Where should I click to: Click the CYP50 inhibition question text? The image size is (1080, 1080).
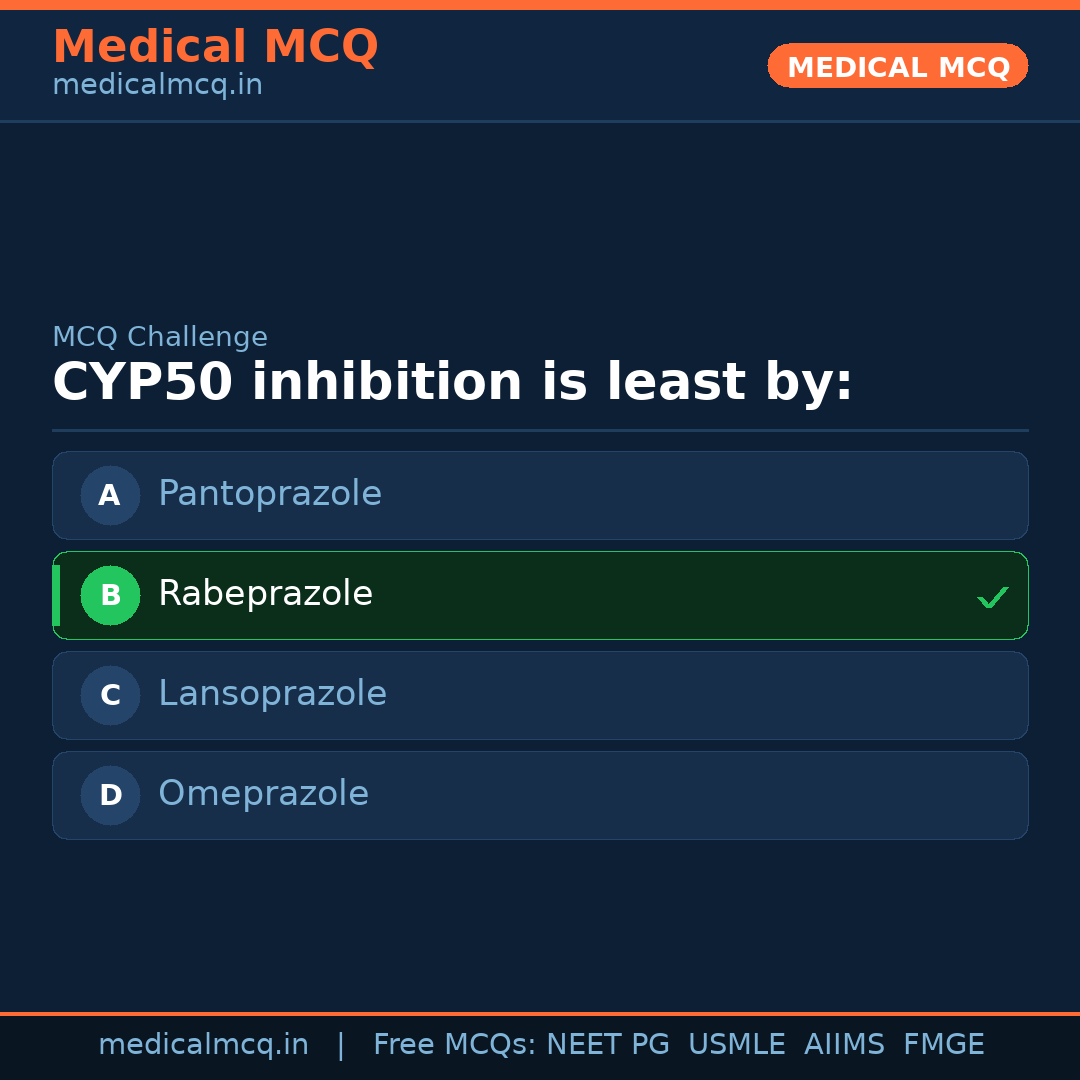coord(452,383)
